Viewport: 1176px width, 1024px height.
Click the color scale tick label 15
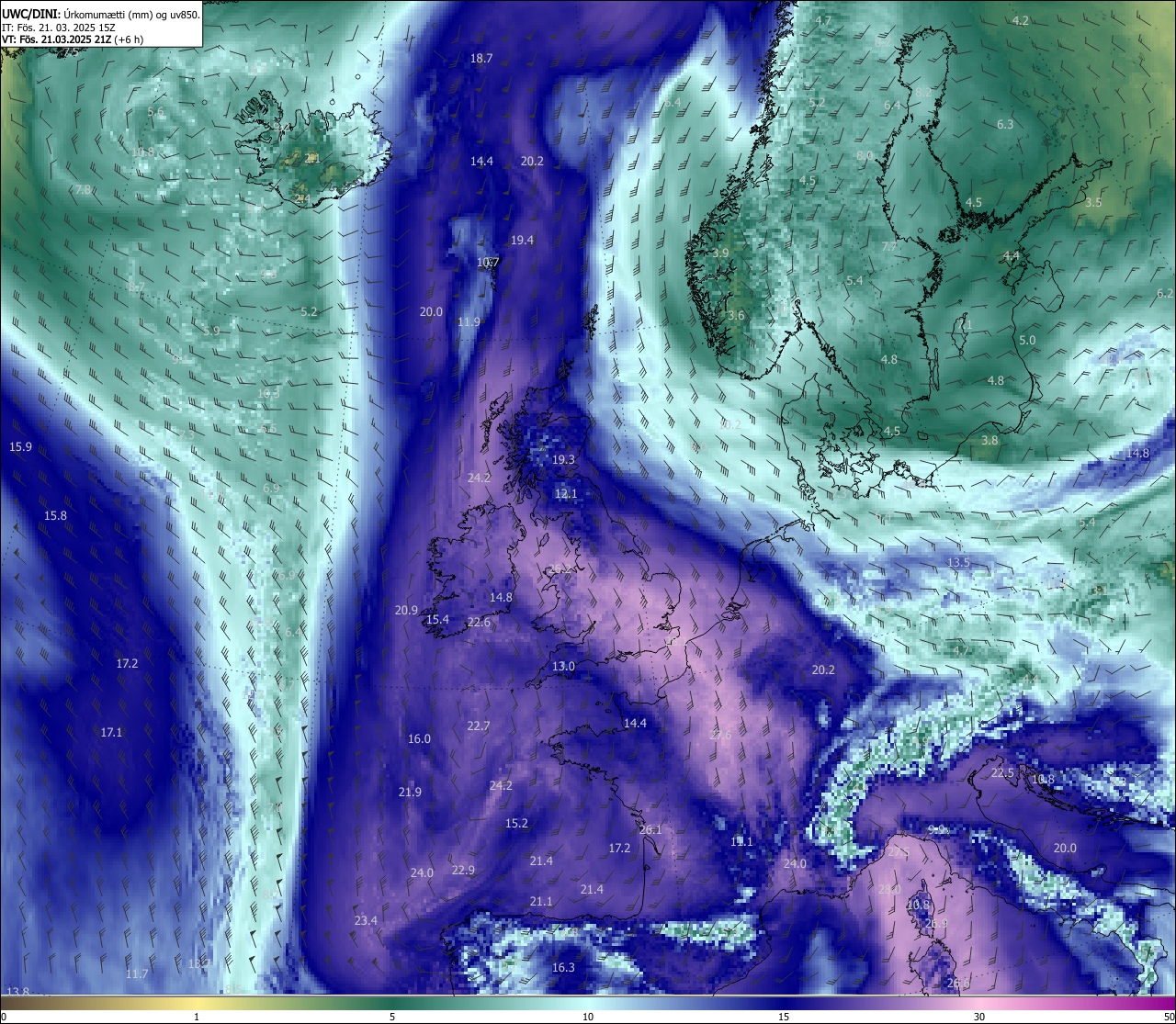784,1017
